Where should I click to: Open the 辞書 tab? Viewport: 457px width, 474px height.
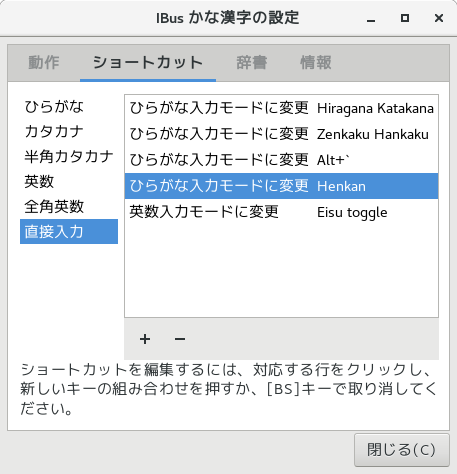252,63
